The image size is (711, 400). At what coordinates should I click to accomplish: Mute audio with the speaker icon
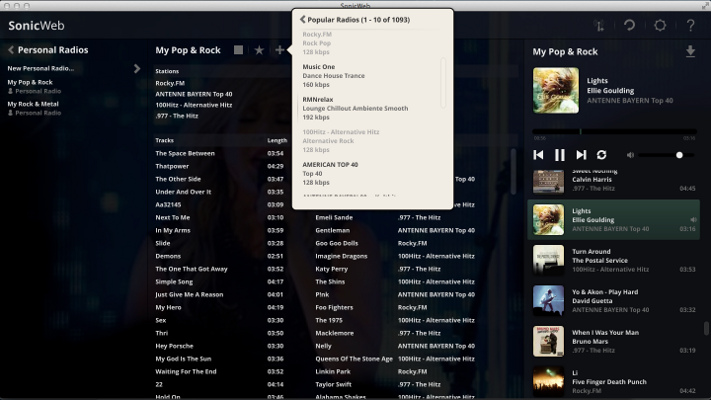coord(630,155)
